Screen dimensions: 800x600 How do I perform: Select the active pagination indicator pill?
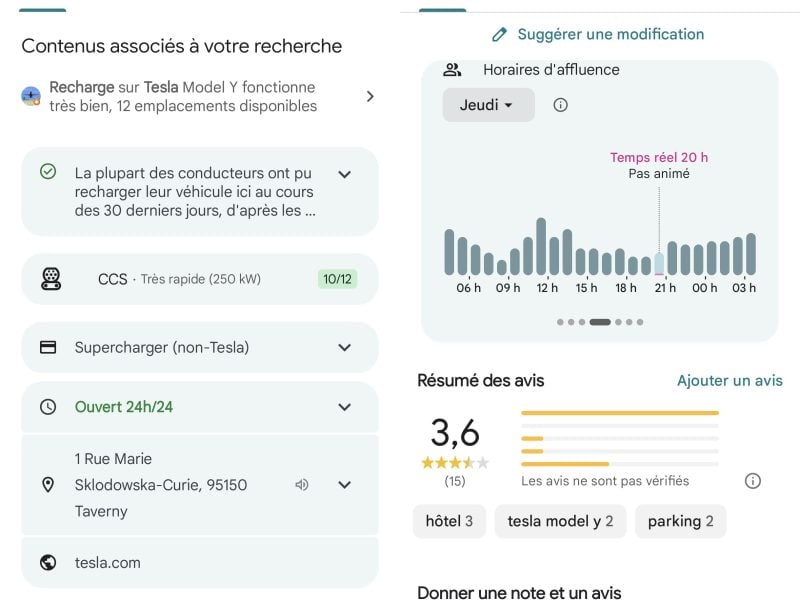[x=600, y=322]
